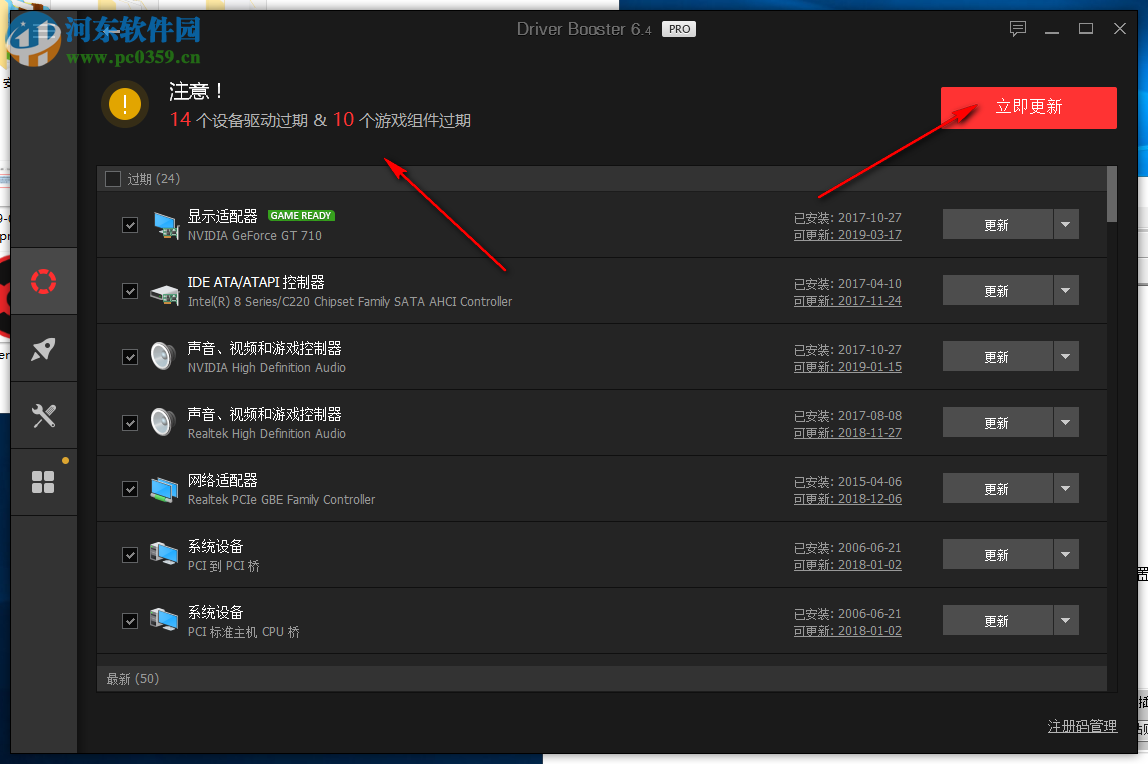Uncheck the PCI 标准主机 CPU 桥 checkbox
Image resolution: width=1148 pixels, height=764 pixels.
pos(130,621)
